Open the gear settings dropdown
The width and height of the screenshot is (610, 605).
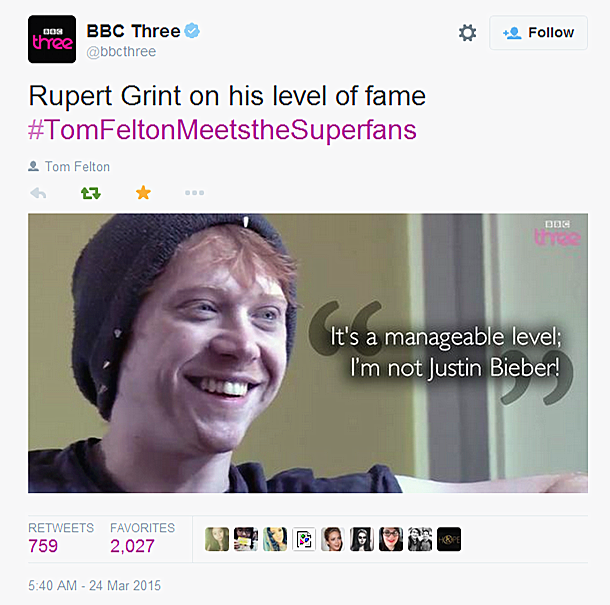[467, 33]
